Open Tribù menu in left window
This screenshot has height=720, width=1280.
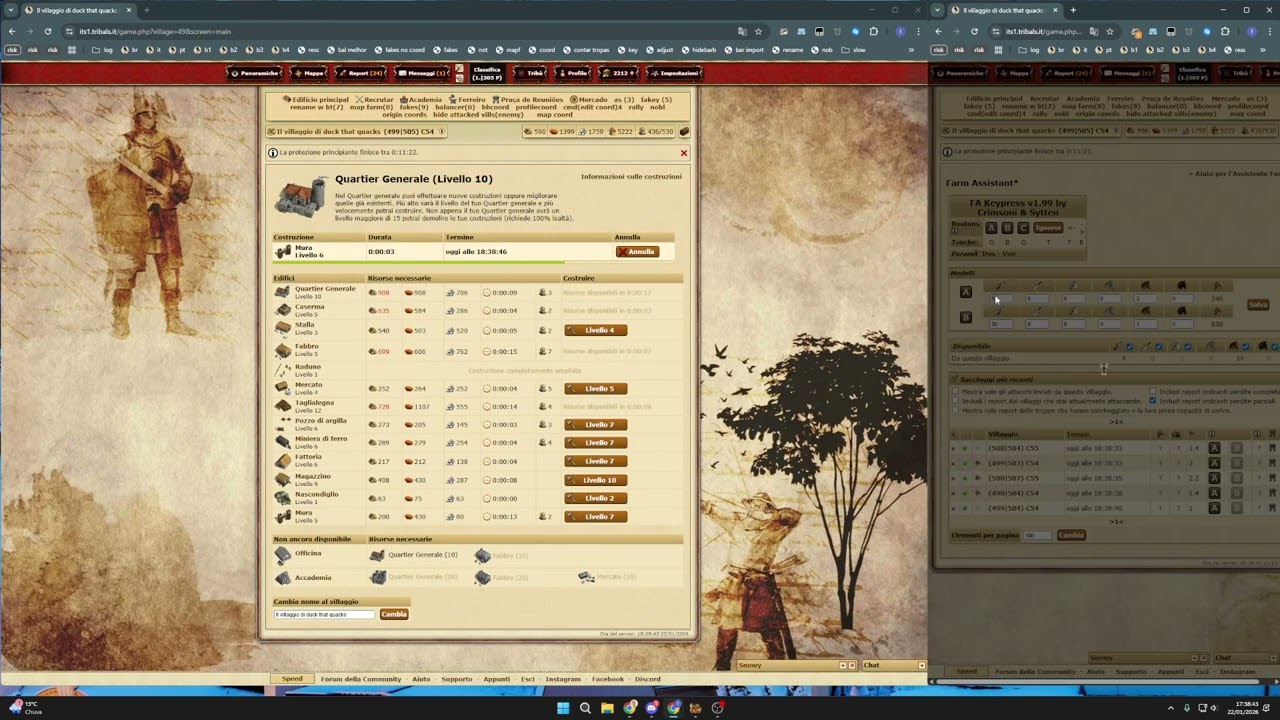click(x=531, y=73)
